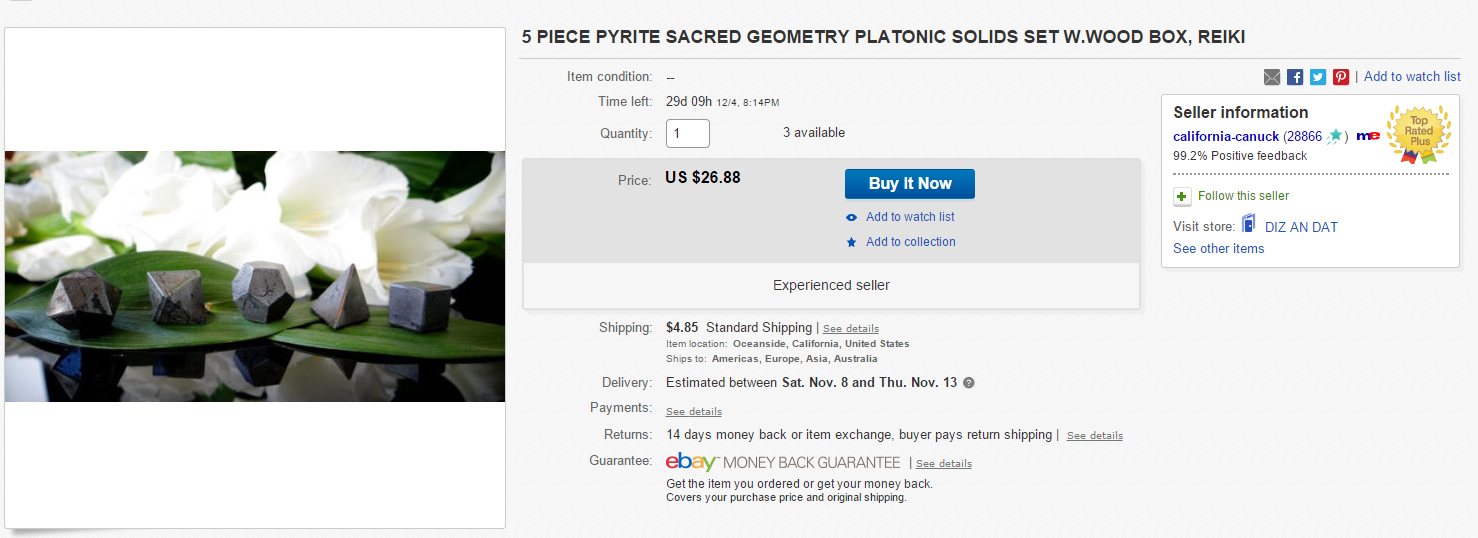Click the Quantity input field
This screenshot has width=1478, height=538.
pyautogui.click(x=688, y=133)
